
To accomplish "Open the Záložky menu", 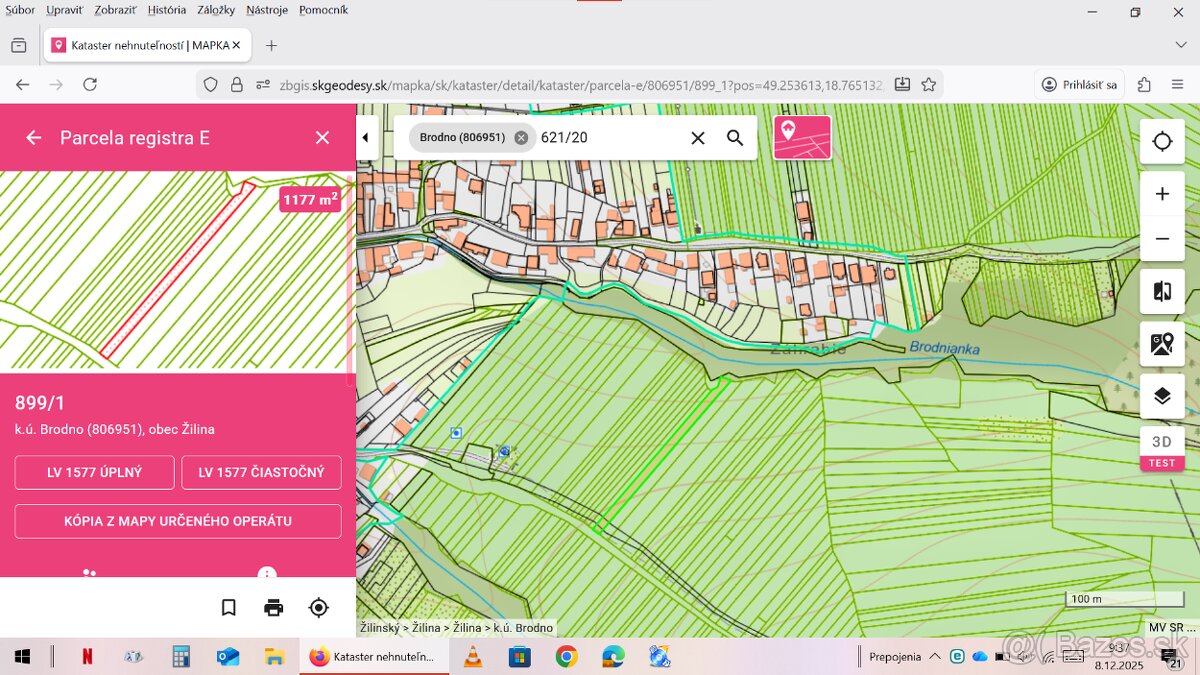I will tap(215, 10).
